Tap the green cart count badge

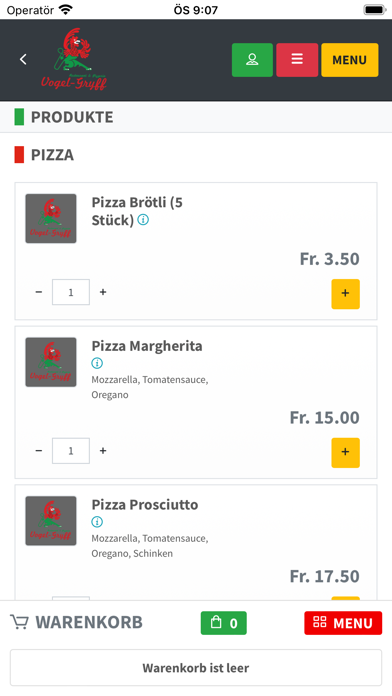click(224, 623)
